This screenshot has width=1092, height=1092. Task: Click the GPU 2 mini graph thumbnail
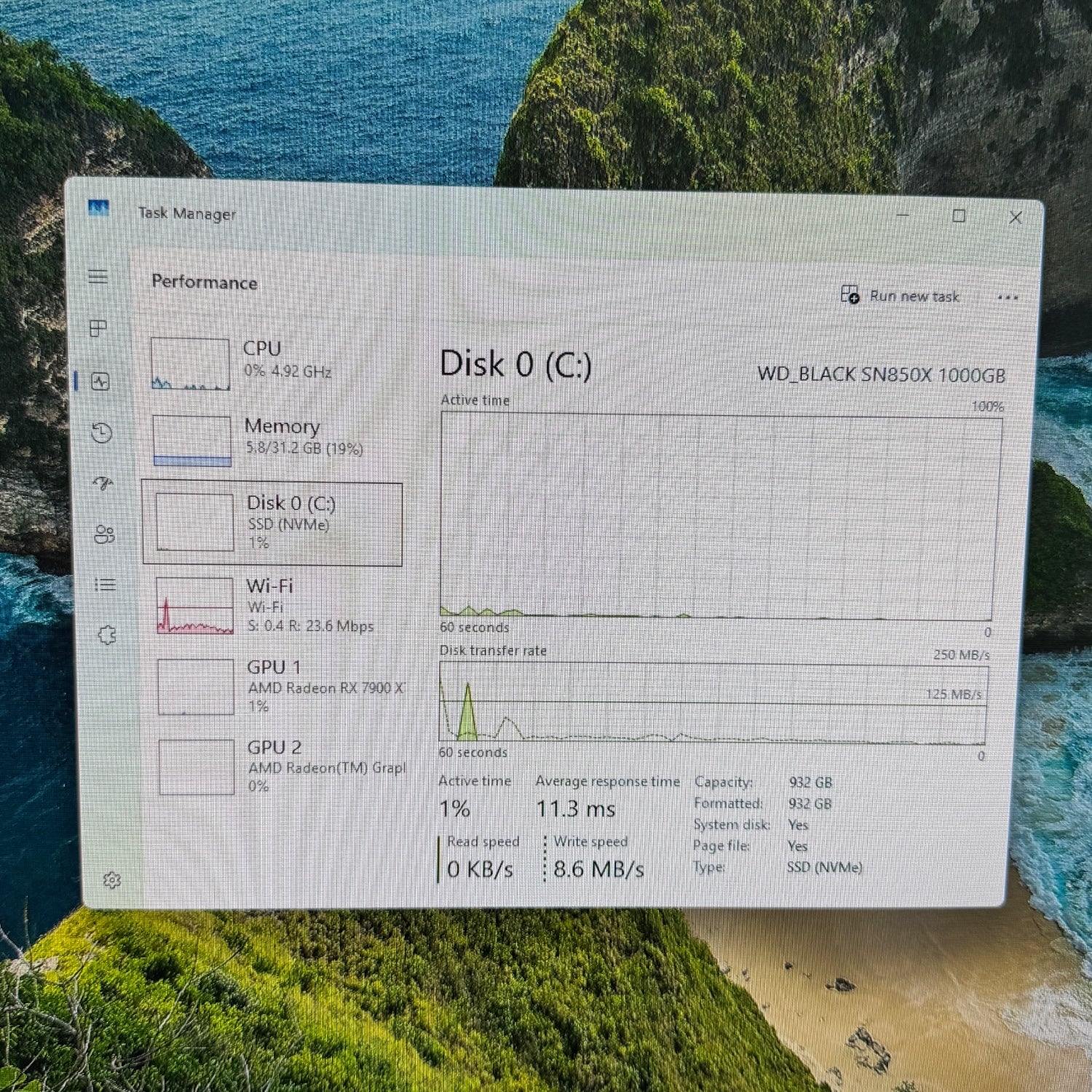coord(197,767)
